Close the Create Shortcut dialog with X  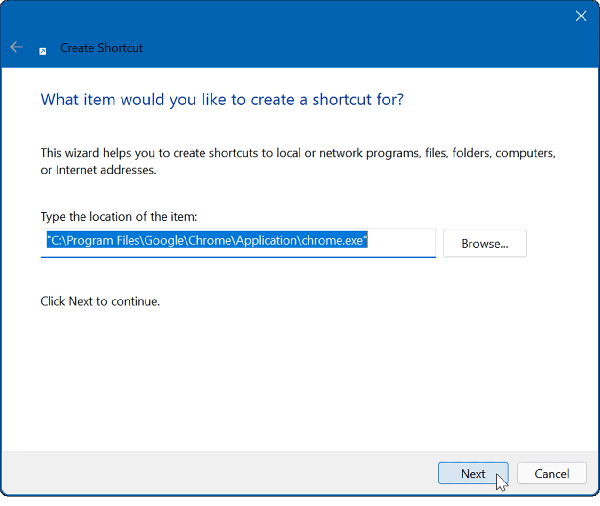(581, 16)
